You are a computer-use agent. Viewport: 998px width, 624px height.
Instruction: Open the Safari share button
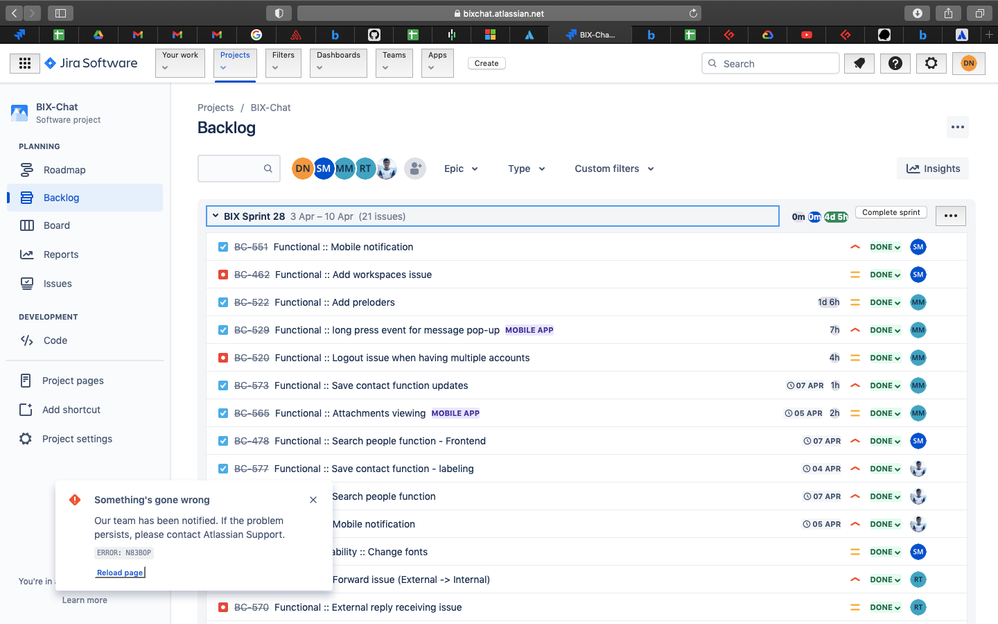948,13
